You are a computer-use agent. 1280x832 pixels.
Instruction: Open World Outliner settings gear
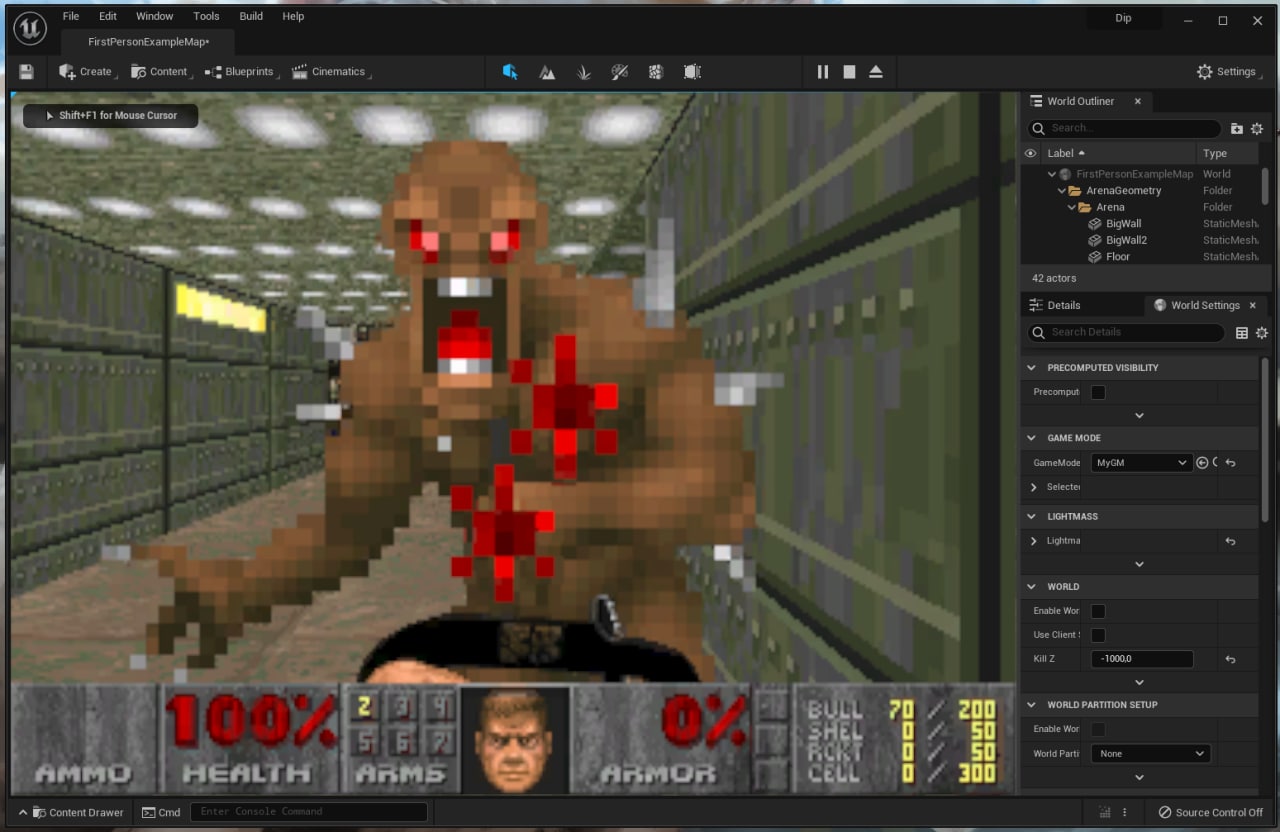click(1257, 128)
